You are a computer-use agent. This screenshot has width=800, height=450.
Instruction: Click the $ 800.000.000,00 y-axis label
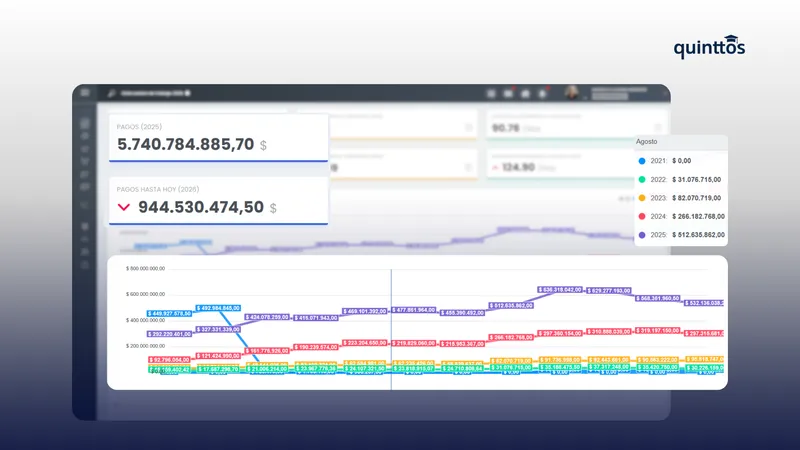[145, 268]
